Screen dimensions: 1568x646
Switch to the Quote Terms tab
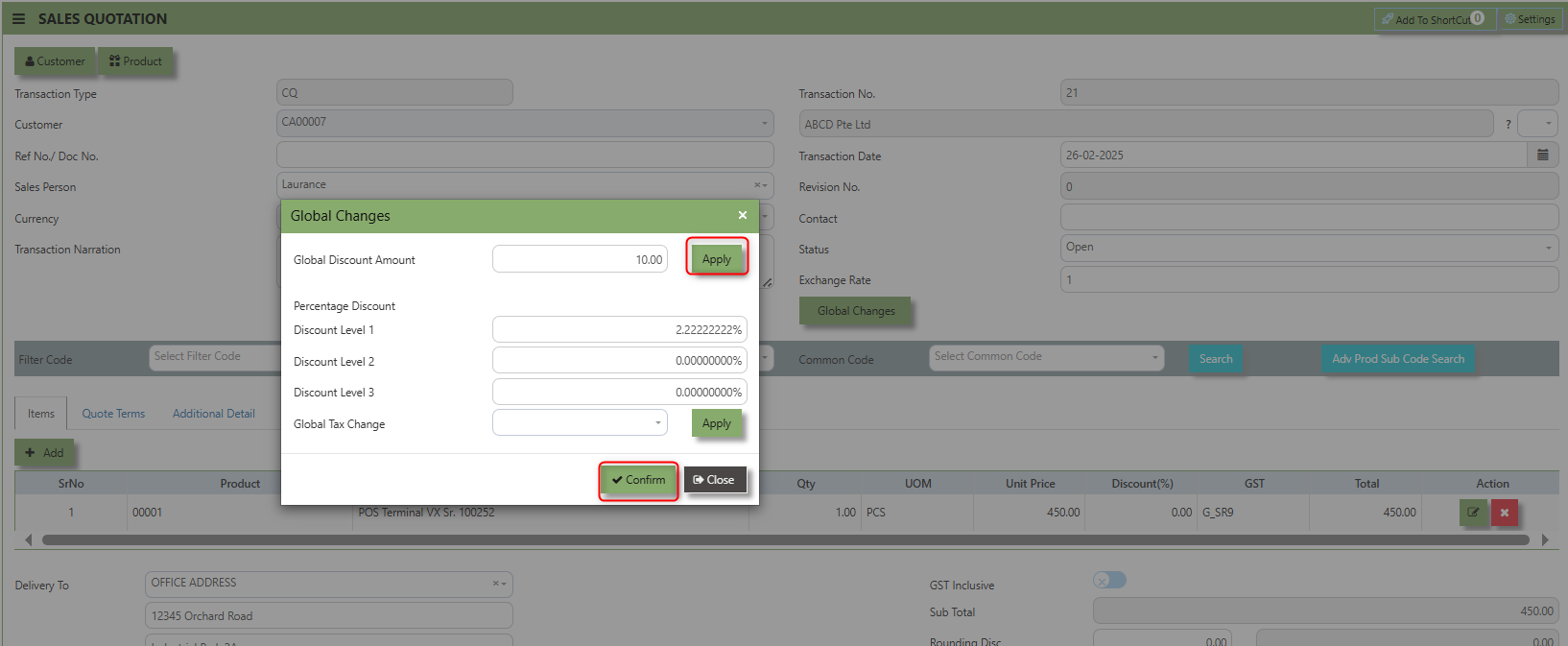[x=113, y=414]
